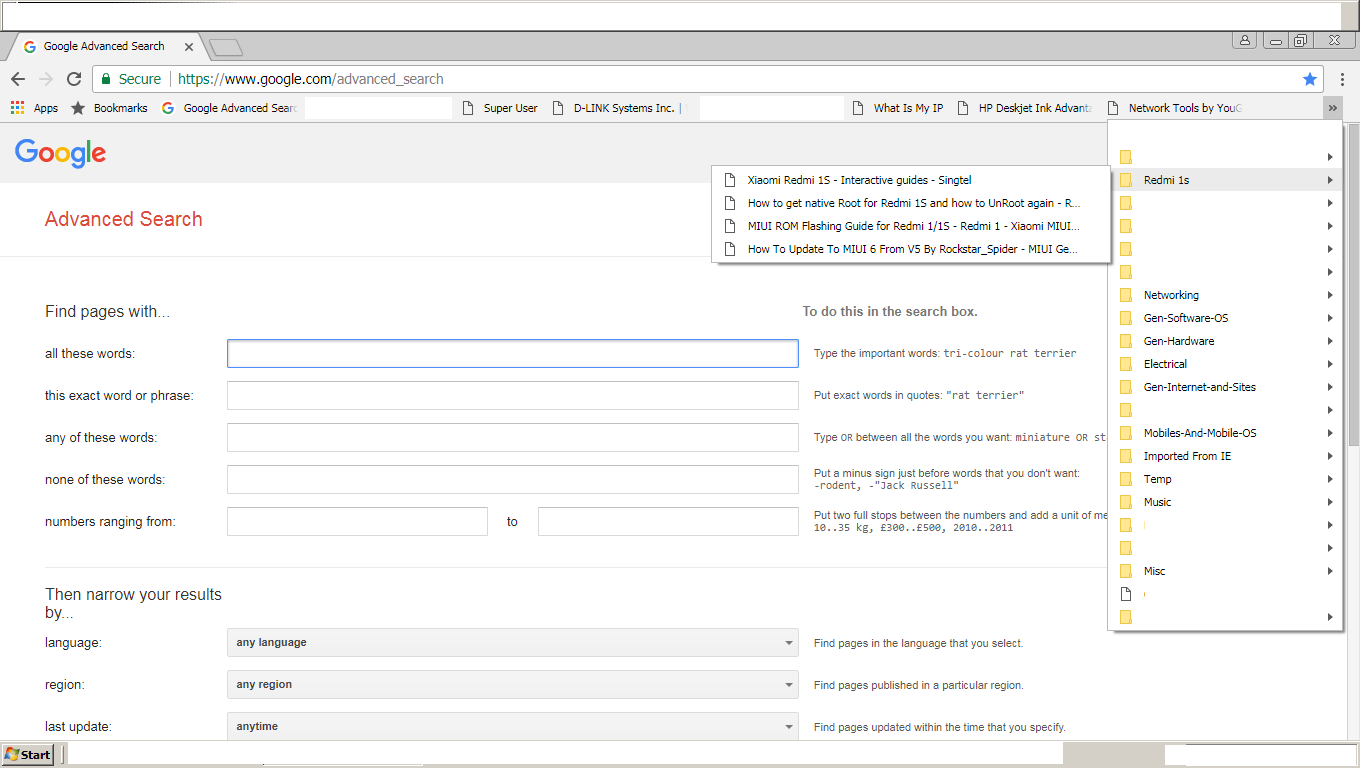Switch to the Google Advanced Search tab
Screen dimensions: 1360x768
coord(104,46)
